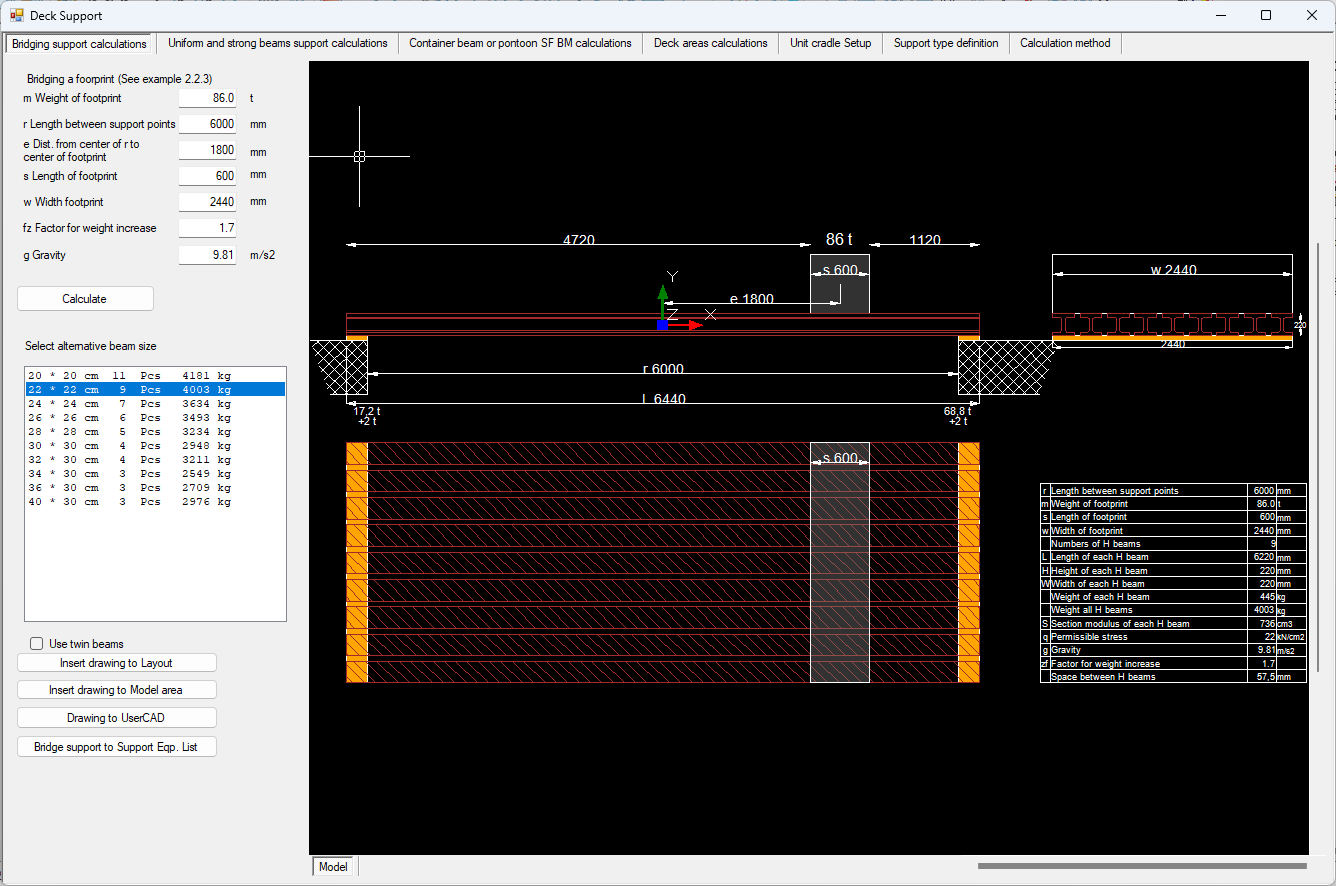Screen dimensions: 1336x886
Task: Click Drawing to UserCAD button
Action: pyautogui.click(x=116, y=718)
